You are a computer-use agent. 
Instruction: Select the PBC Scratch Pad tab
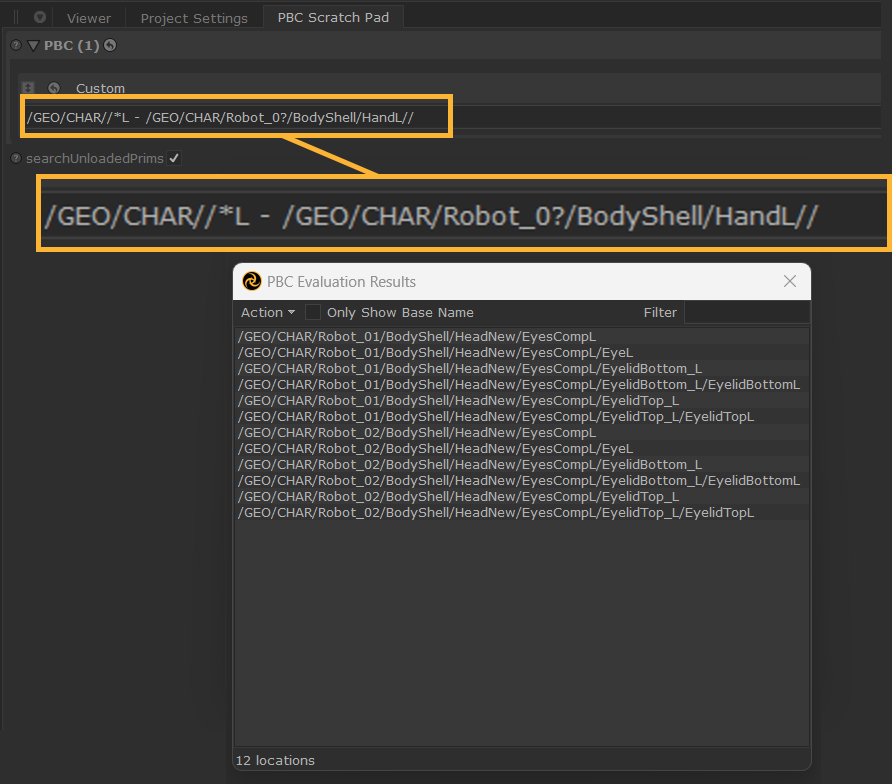click(x=333, y=17)
